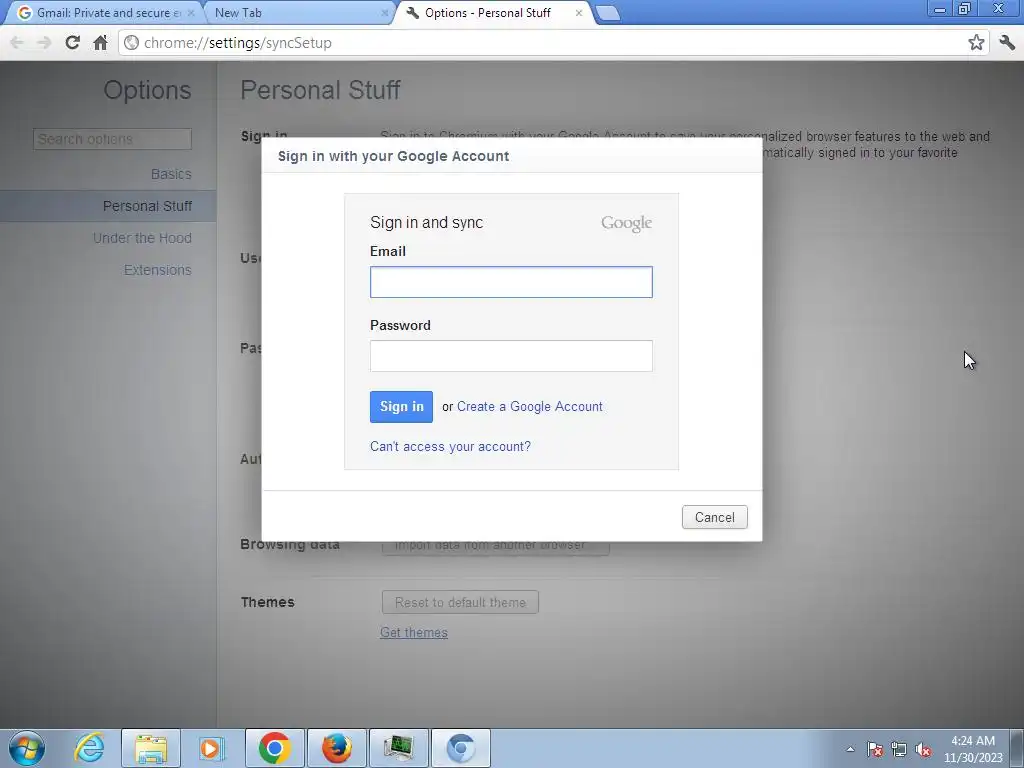Click the browser back arrow

(x=17, y=42)
